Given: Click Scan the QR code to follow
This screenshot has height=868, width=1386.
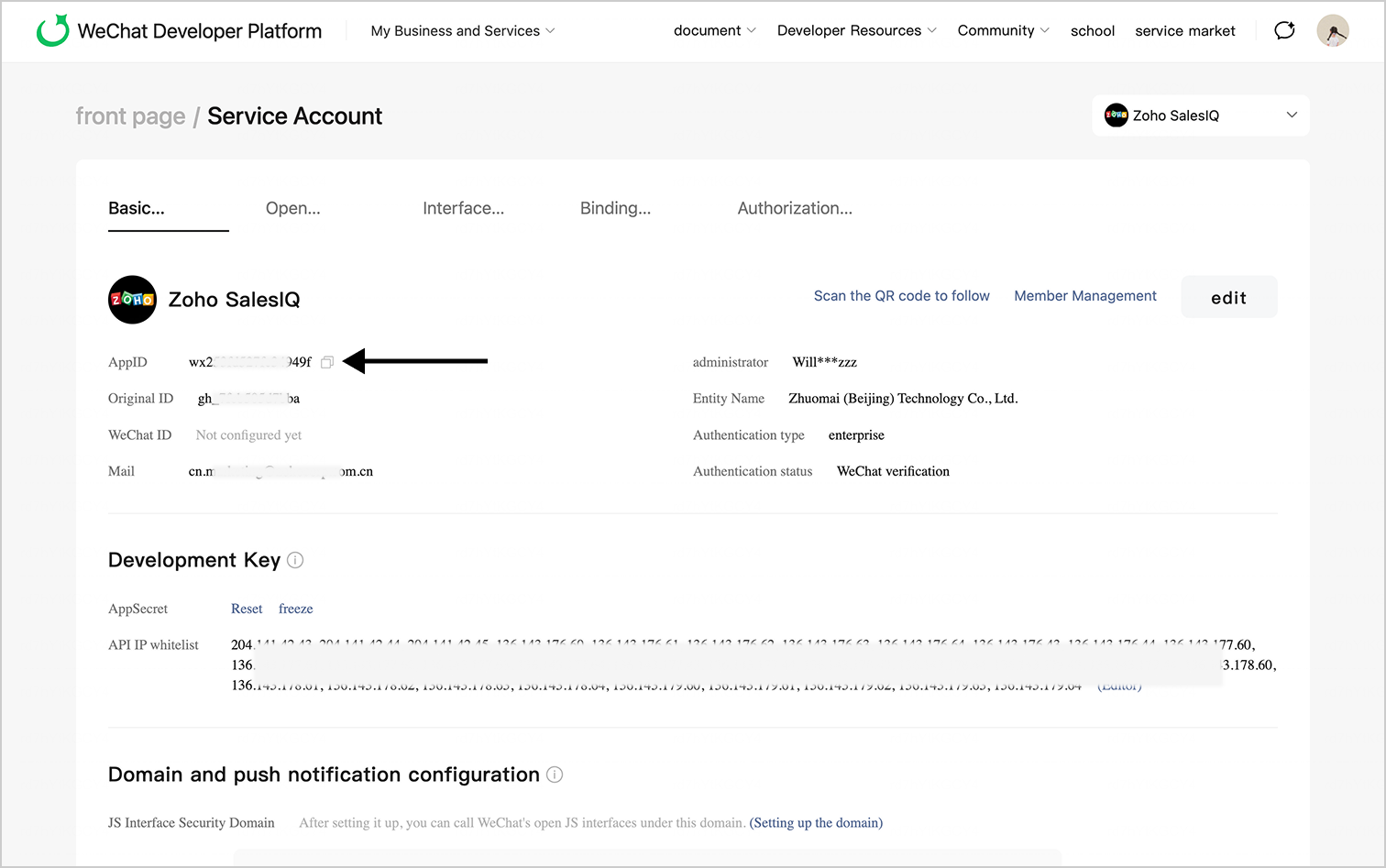Looking at the screenshot, I should [901, 296].
